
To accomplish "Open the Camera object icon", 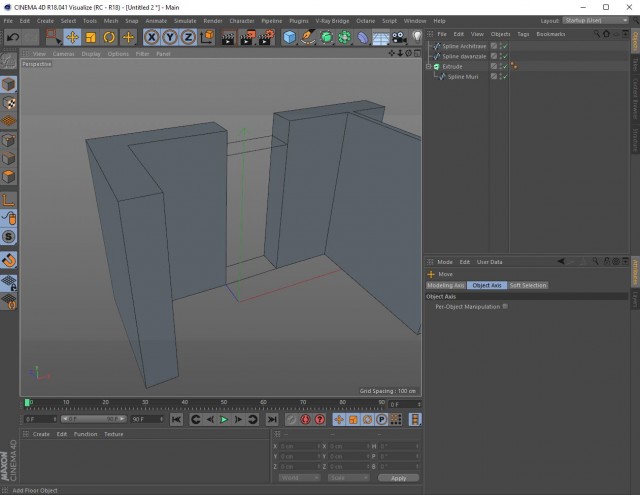I will pos(399,38).
